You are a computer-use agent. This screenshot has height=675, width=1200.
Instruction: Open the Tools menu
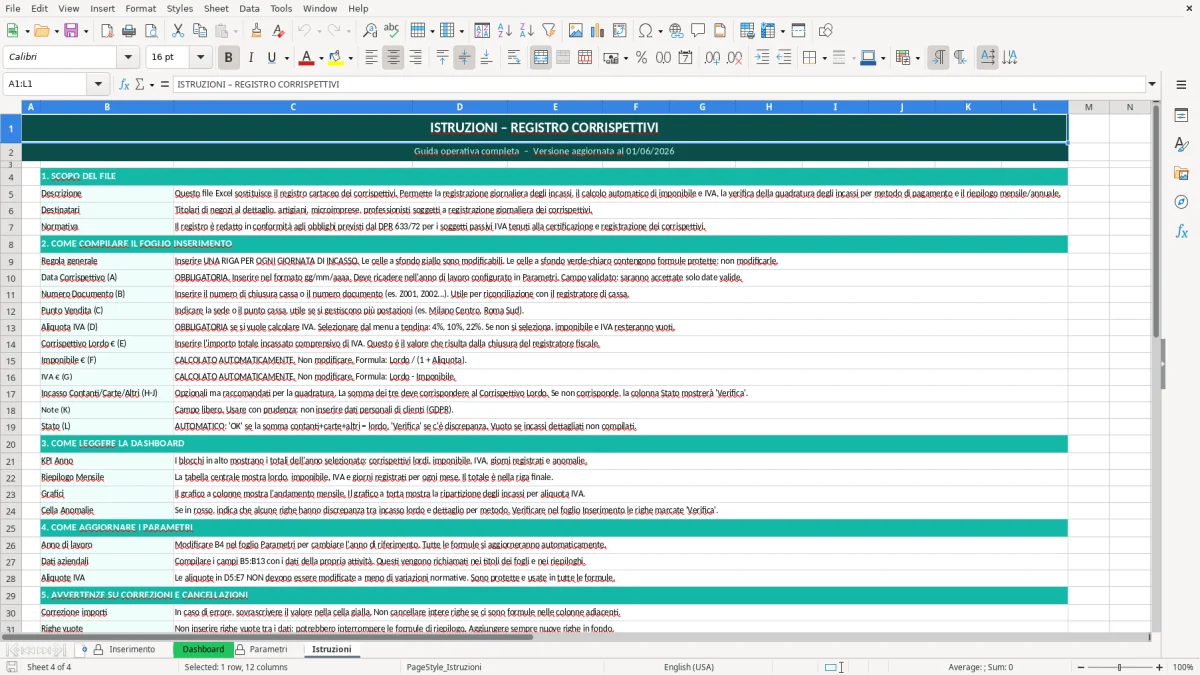281,8
